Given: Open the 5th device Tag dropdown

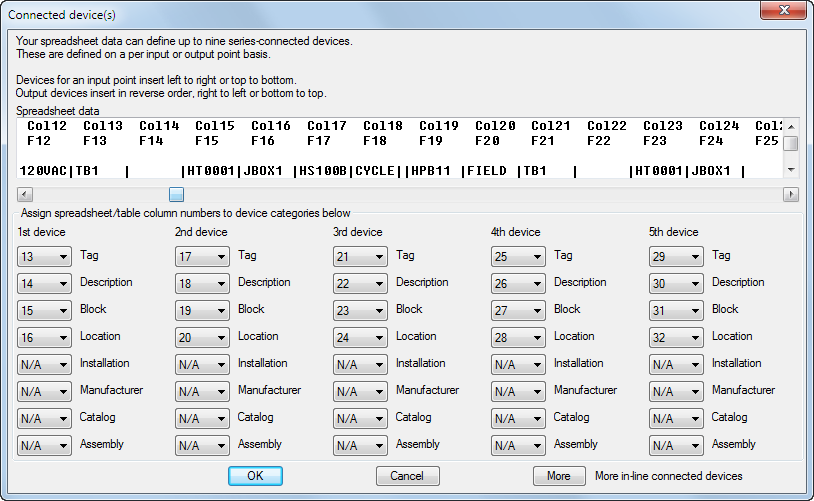Looking at the screenshot, I should click(676, 256).
